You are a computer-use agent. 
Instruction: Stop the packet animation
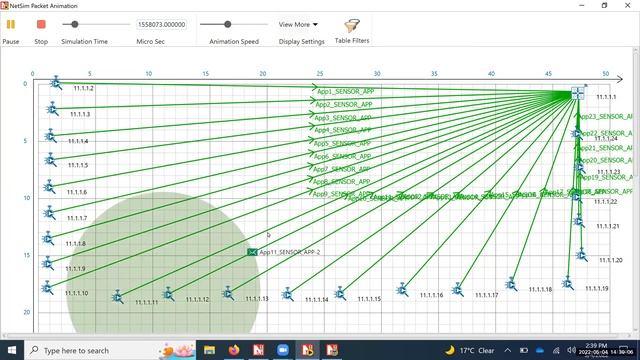point(41,24)
